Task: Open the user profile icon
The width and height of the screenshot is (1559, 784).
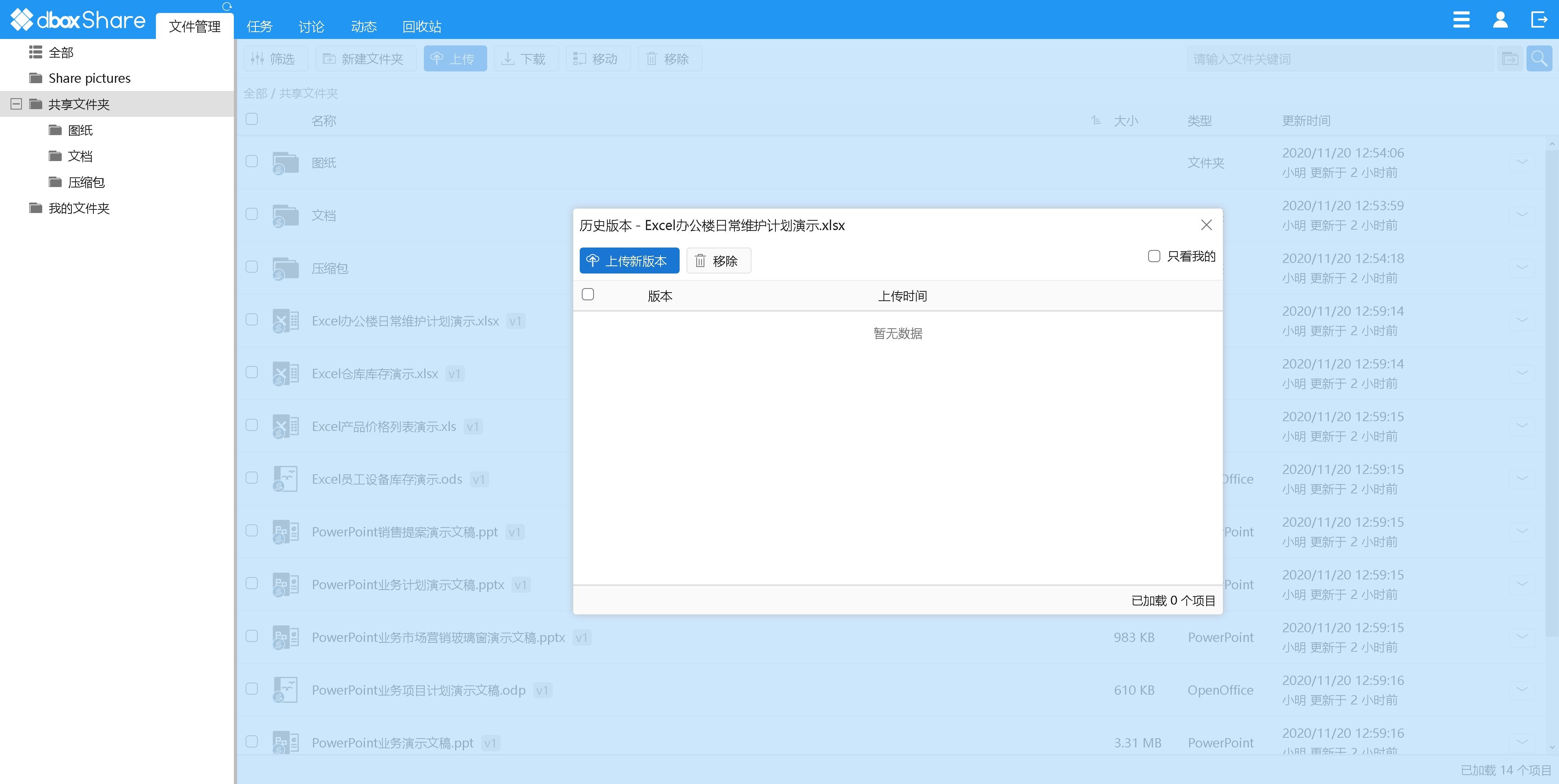Action: click(x=1500, y=20)
